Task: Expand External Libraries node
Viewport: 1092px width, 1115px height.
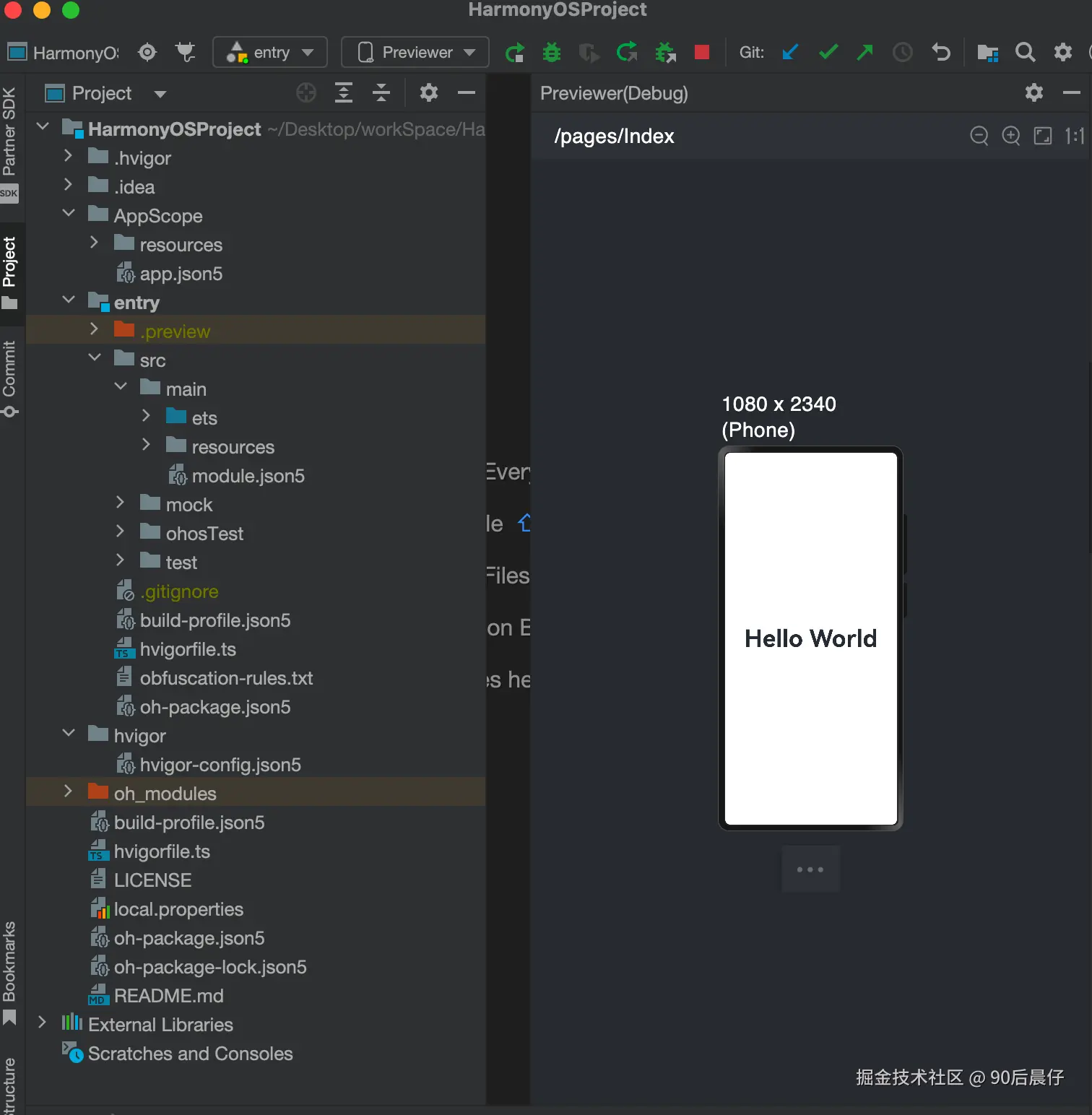Action: point(42,1023)
